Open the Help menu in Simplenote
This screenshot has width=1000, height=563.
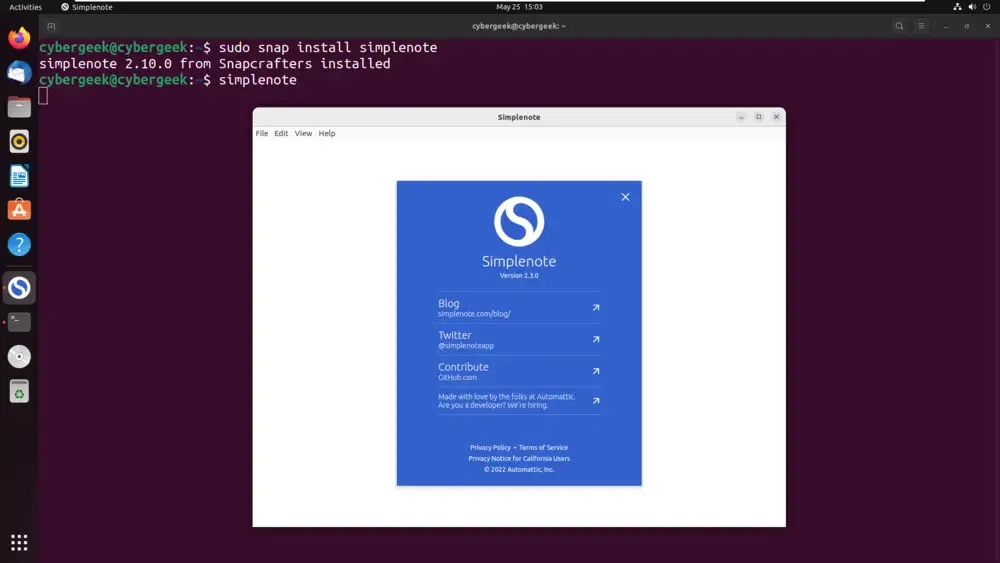pos(327,133)
